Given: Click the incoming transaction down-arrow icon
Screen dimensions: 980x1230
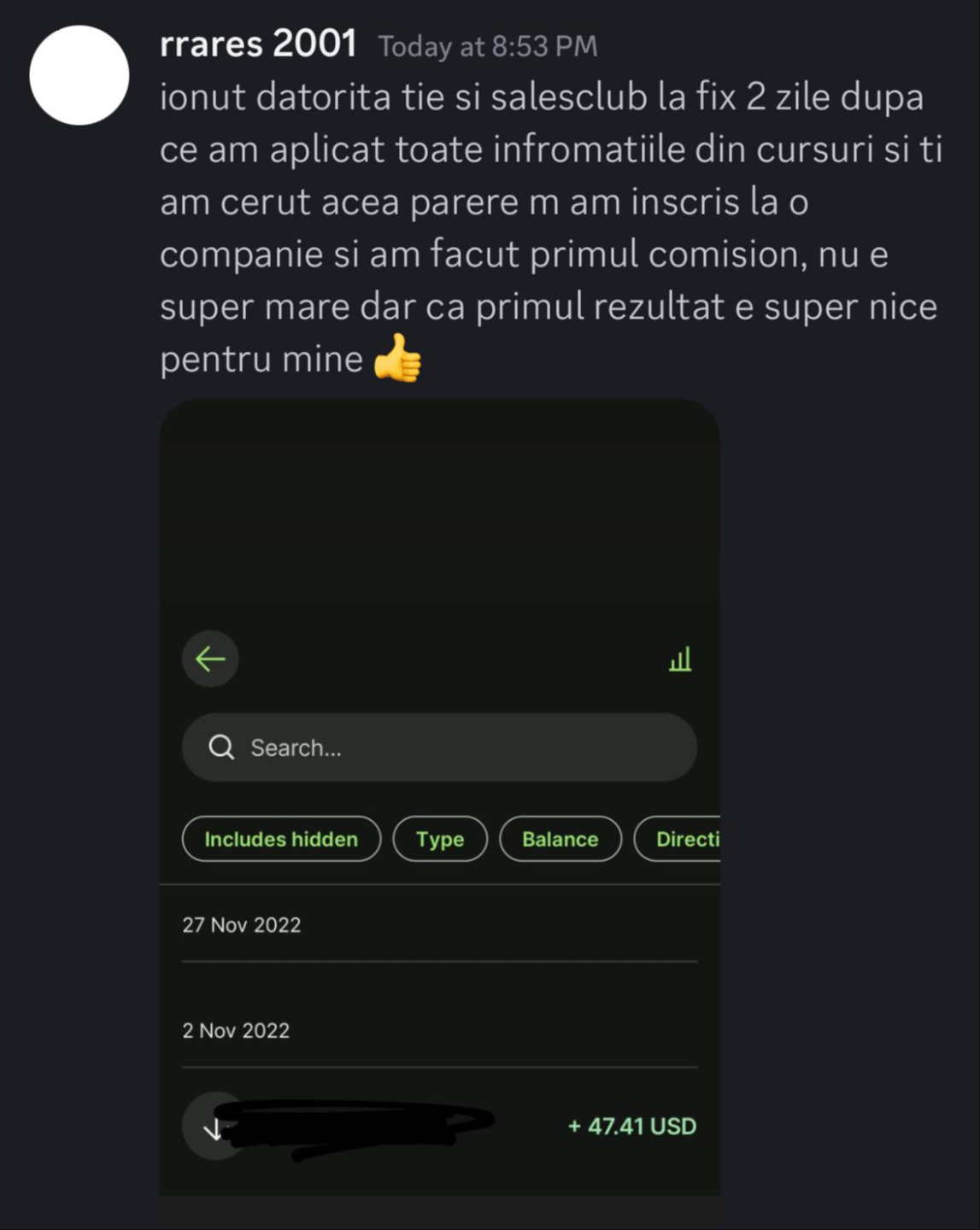Looking at the screenshot, I should [x=213, y=1127].
